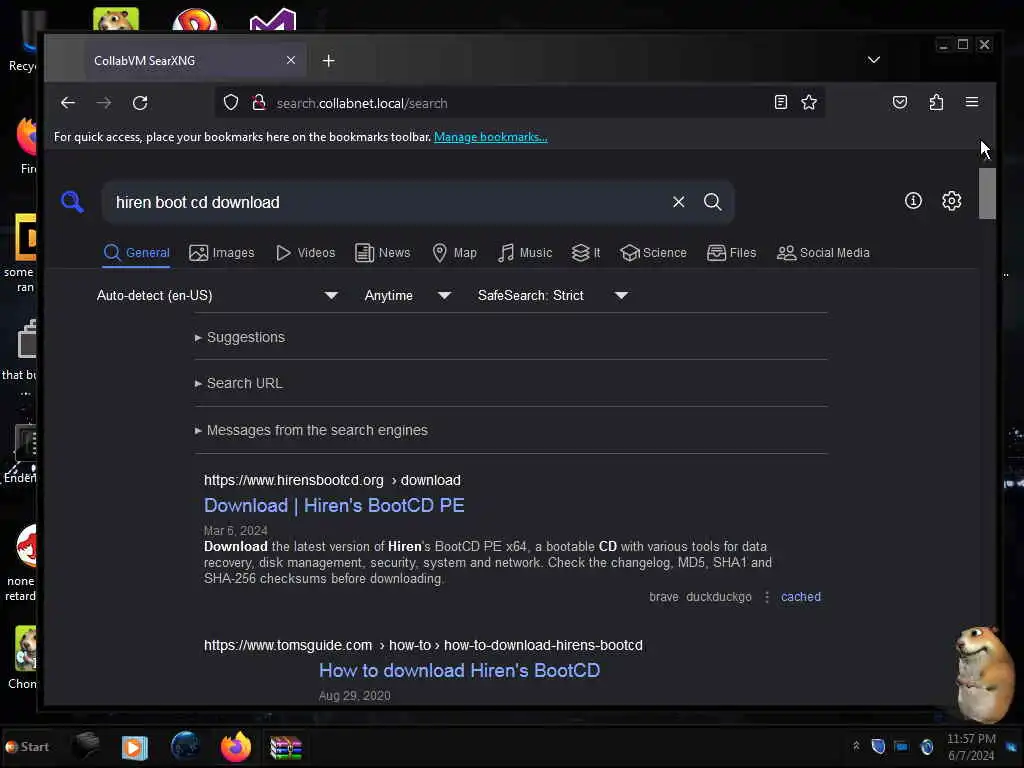1024x768 pixels.
Task: Open the SearXNG about info icon
Action: click(x=913, y=200)
